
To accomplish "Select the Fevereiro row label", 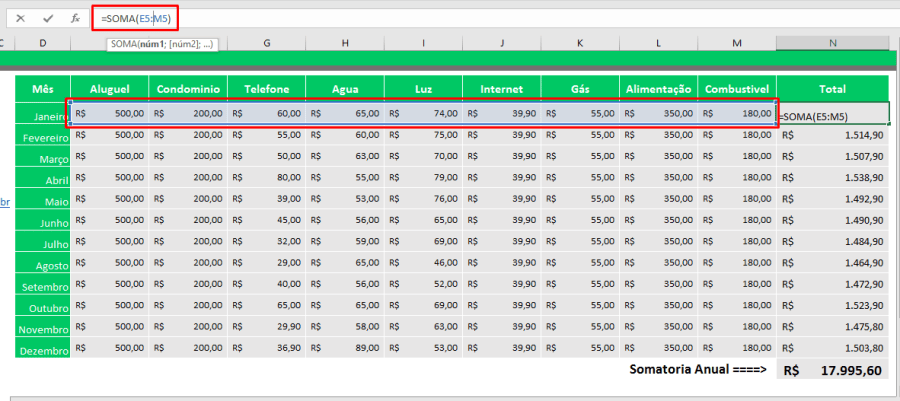I will click(42, 135).
